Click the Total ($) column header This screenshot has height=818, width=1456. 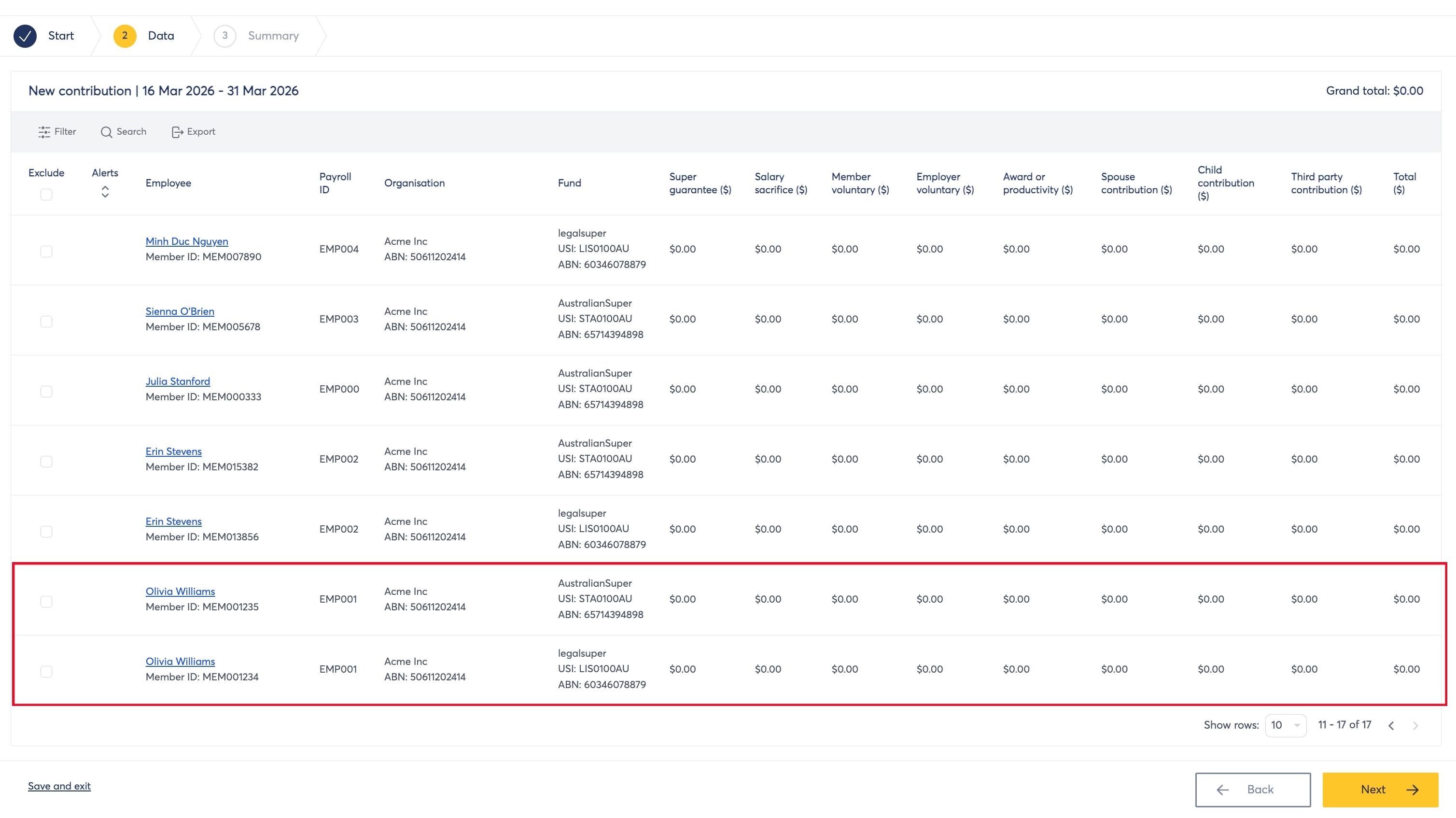pyautogui.click(x=1404, y=183)
